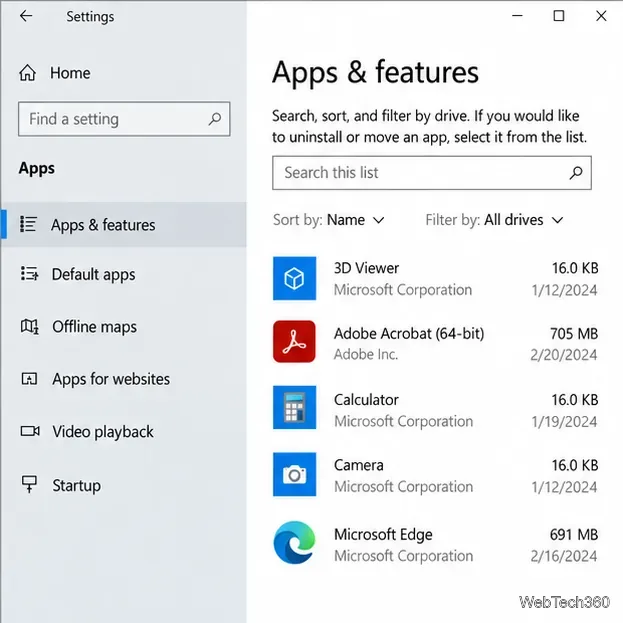Click the search icon in Search this list

point(576,173)
